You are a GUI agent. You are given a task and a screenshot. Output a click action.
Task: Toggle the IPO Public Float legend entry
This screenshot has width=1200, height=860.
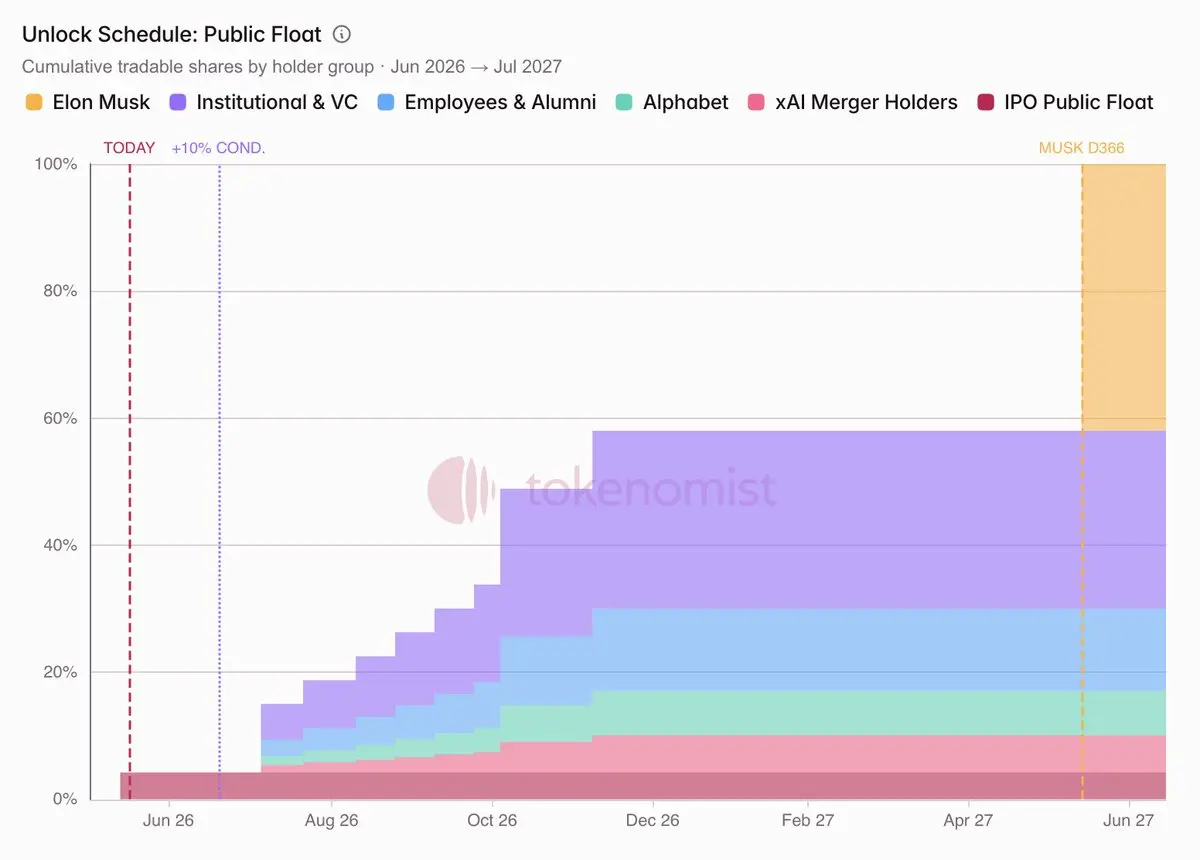[x=1065, y=102]
